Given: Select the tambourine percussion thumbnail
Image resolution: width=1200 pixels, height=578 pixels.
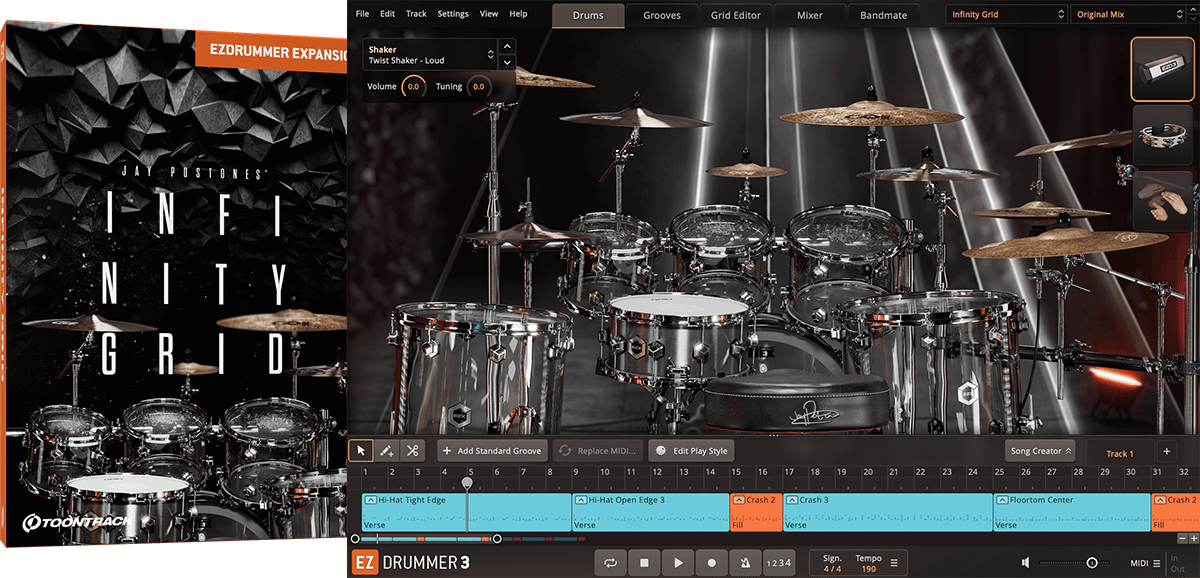Looking at the screenshot, I should click(1162, 136).
